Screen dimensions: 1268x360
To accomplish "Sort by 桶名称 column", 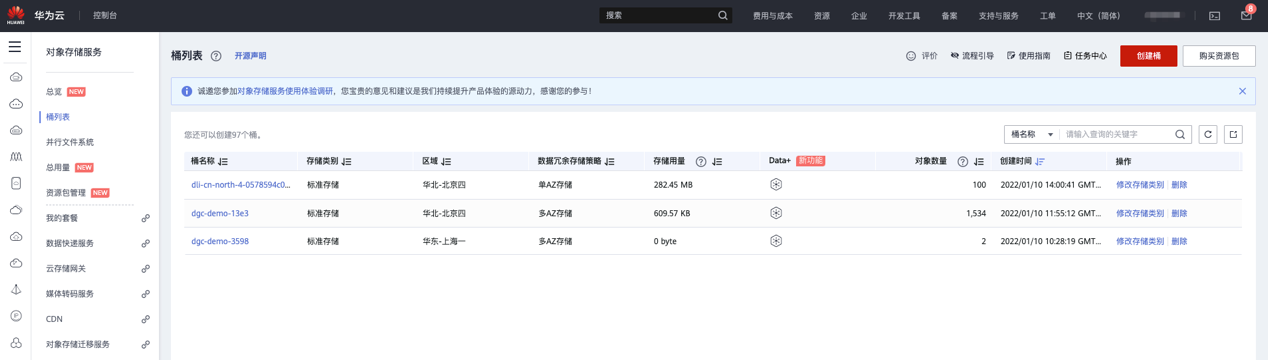I will [x=223, y=161].
